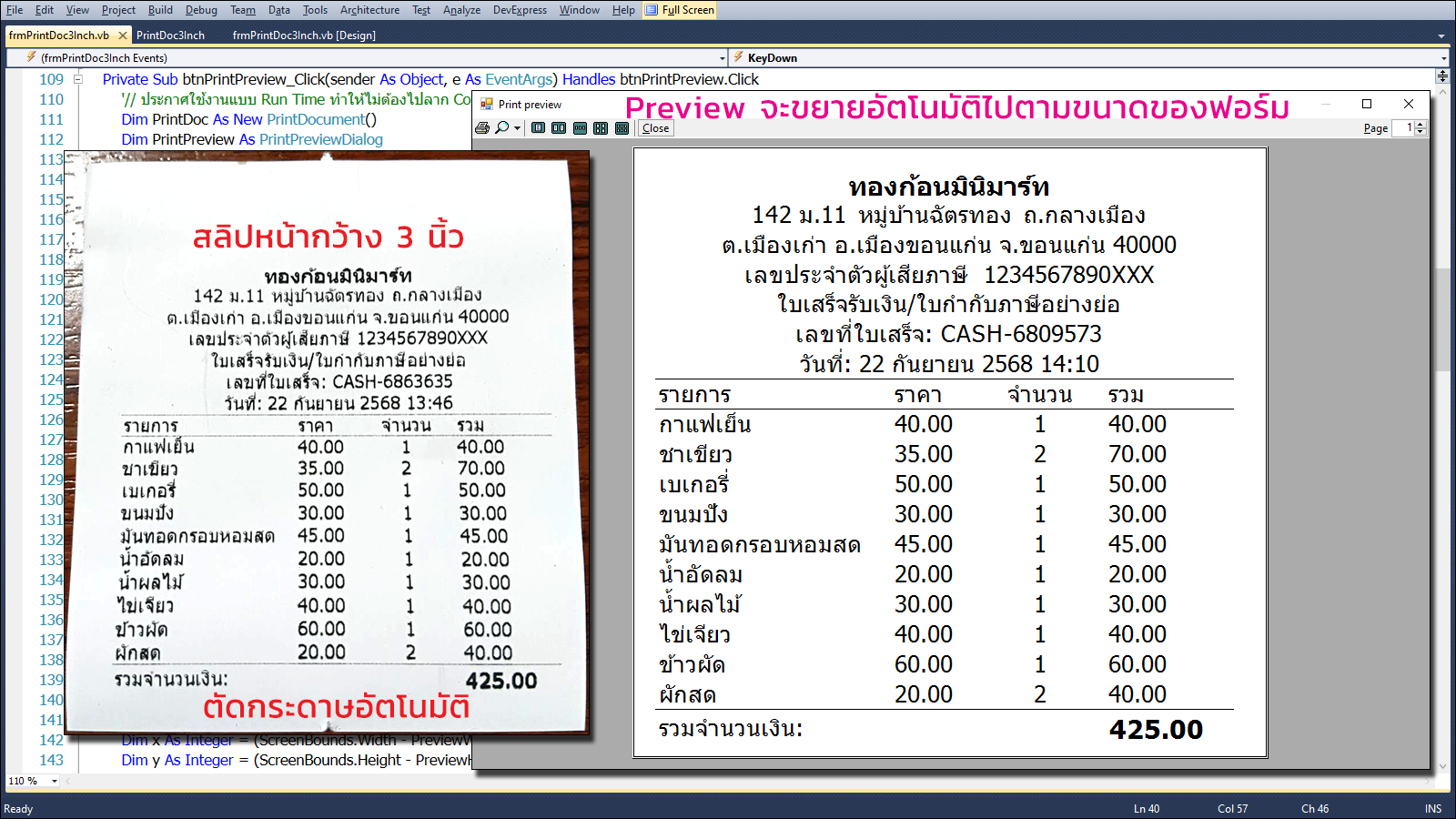Open the Team menu

pyautogui.click(x=242, y=10)
